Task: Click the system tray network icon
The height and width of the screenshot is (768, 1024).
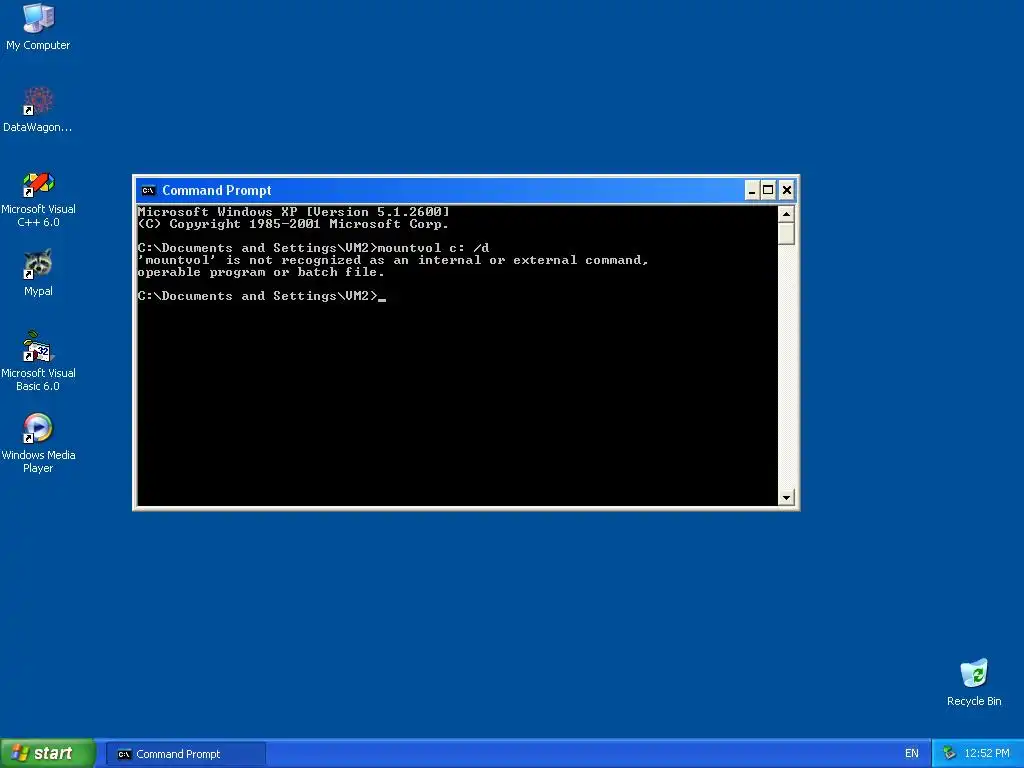Action: tap(950, 754)
